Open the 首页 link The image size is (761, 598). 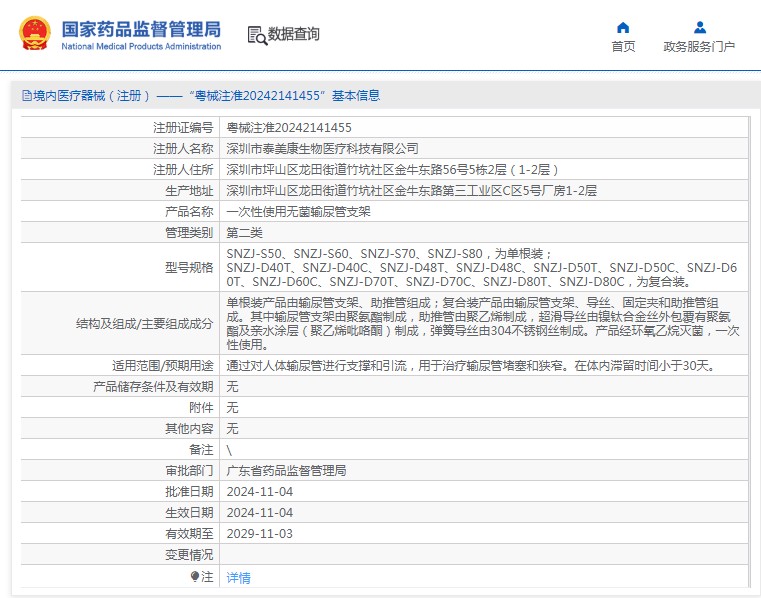[623, 47]
